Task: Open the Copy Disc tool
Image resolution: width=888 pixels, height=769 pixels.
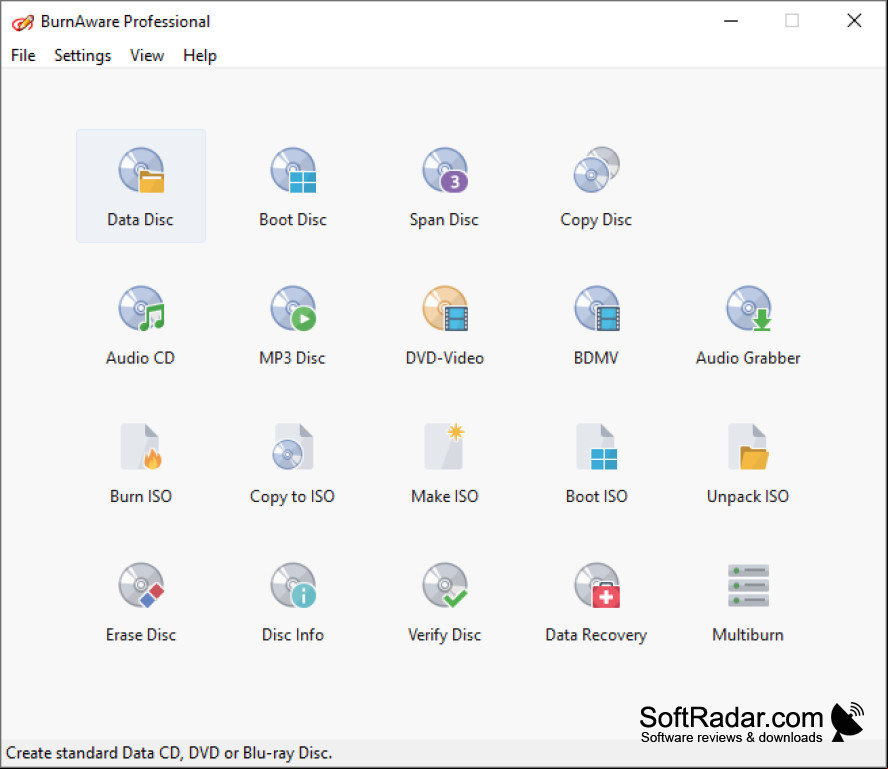Action: coord(596,186)
